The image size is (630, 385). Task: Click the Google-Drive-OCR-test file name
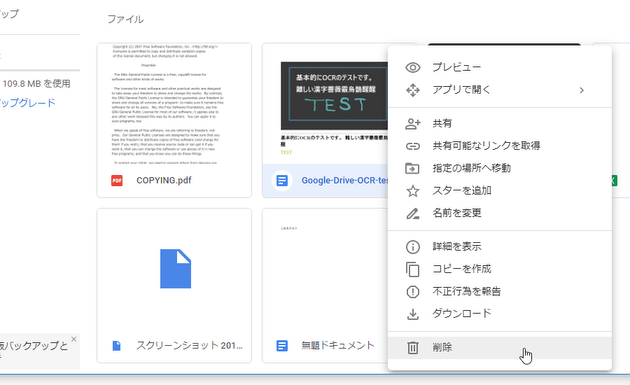tap(345, 180)
